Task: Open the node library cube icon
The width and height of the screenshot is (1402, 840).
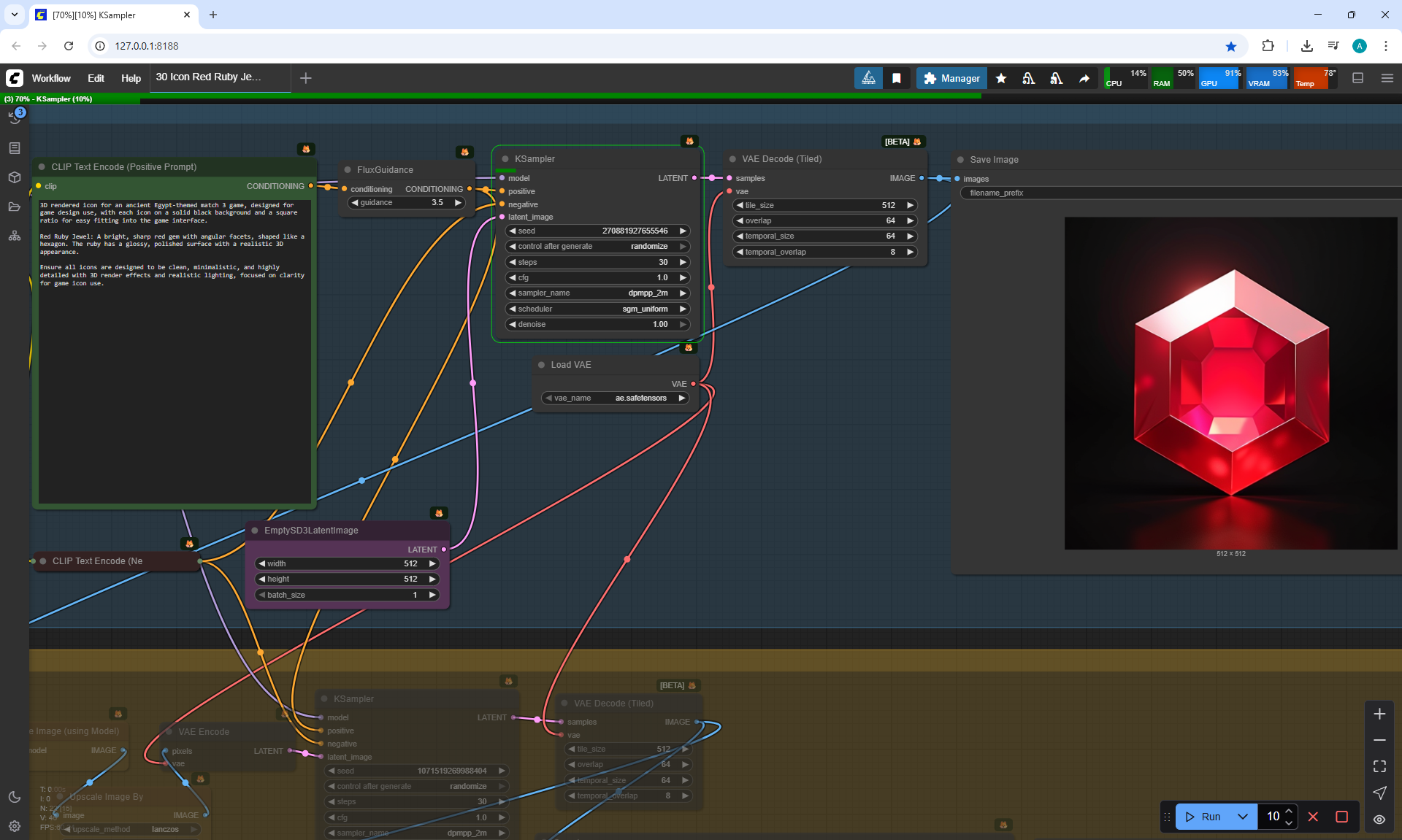Action: pos(15,177)
